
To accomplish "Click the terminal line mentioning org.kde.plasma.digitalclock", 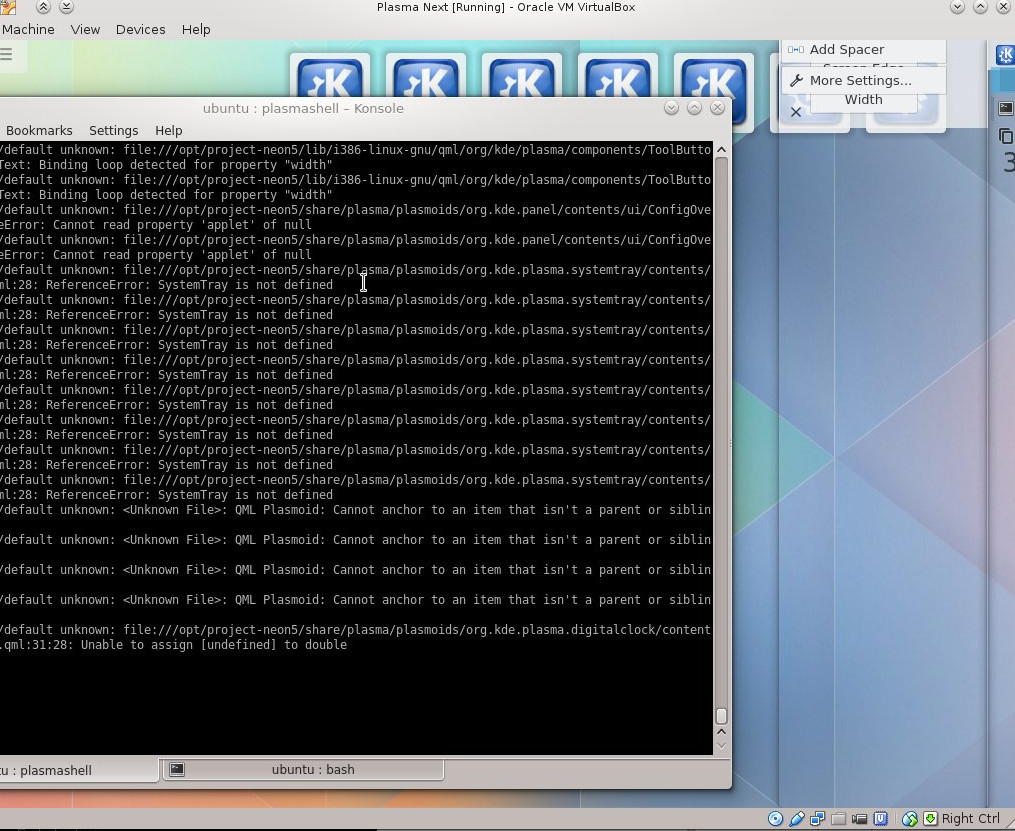I will tap(356, 630).
